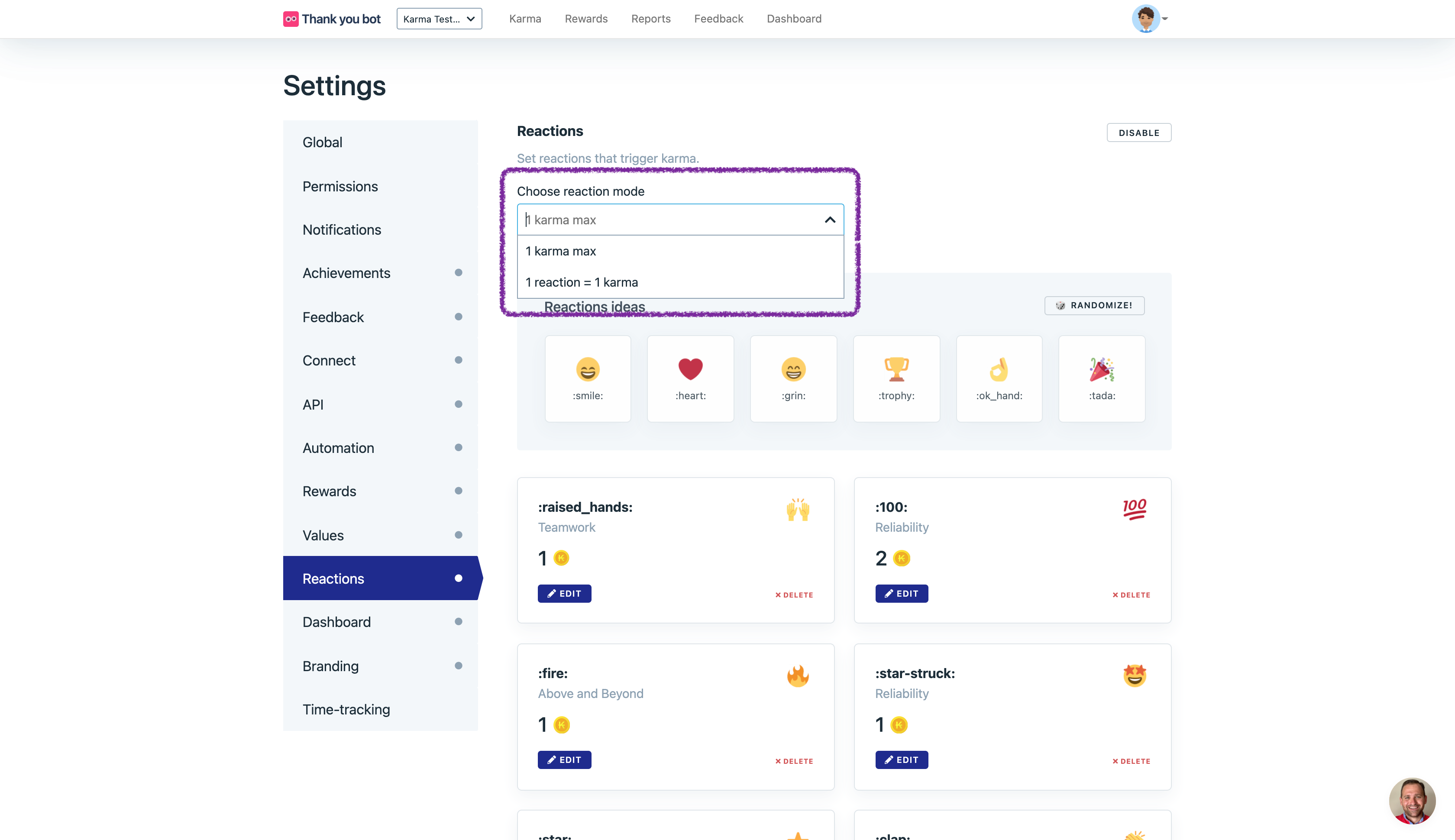Screen dimensions: 1455x840
Task: Select the '1 karma max' list option
Action: [561, 251]
